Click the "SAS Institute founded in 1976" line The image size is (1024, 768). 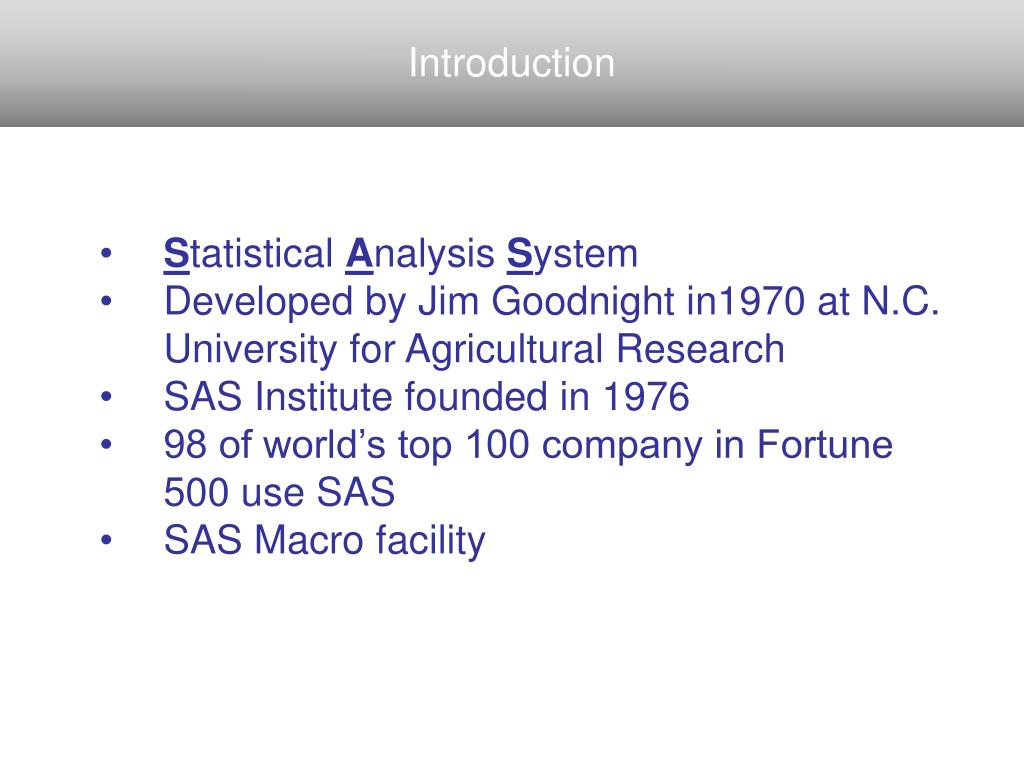pyautogui.click(x=426, y=397)
